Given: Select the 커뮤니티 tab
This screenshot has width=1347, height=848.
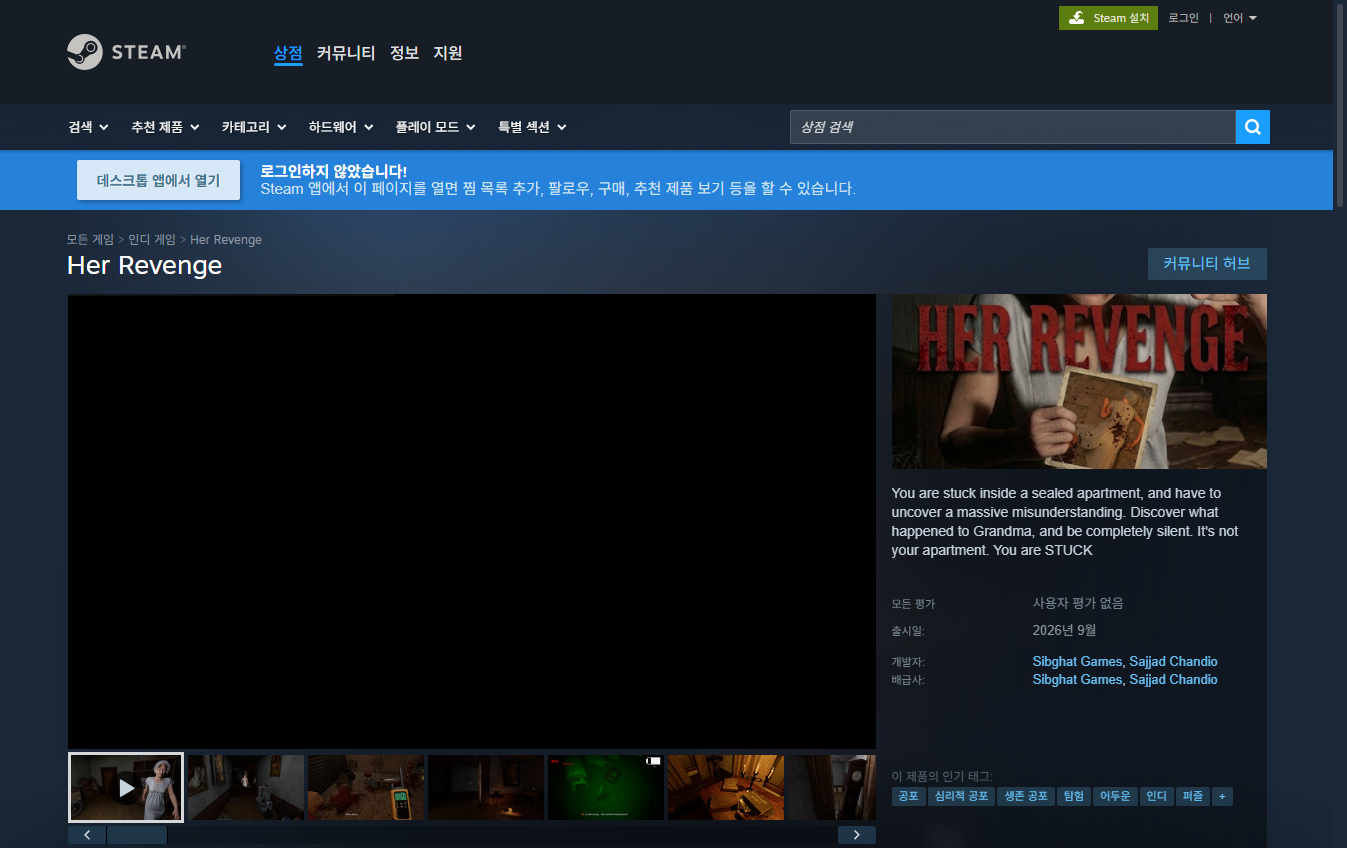Looking at the screenshot, I should coord(346,53).
